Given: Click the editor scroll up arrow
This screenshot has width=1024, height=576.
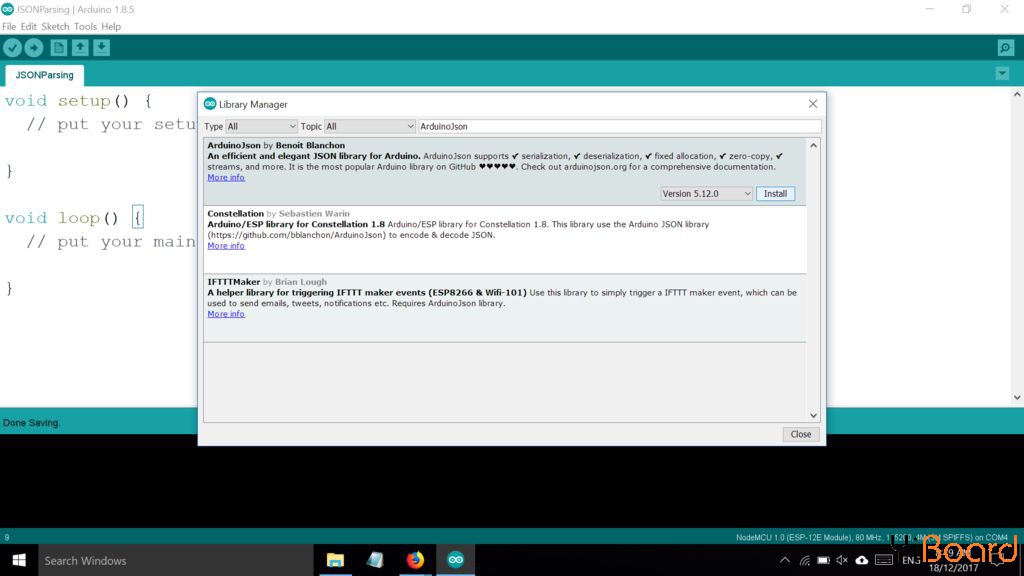Looking at the screenshot, I should [x=1017, y=95].
